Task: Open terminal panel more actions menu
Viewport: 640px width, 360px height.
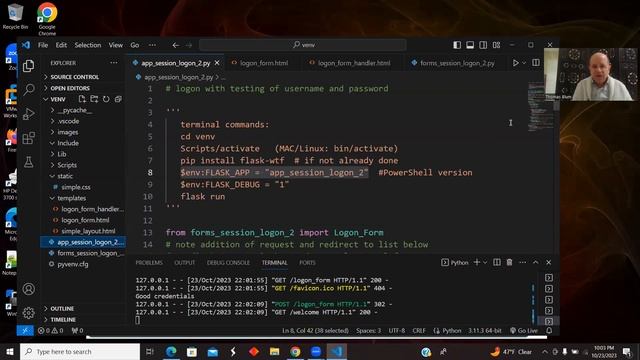Action: [x=522, y=262]
